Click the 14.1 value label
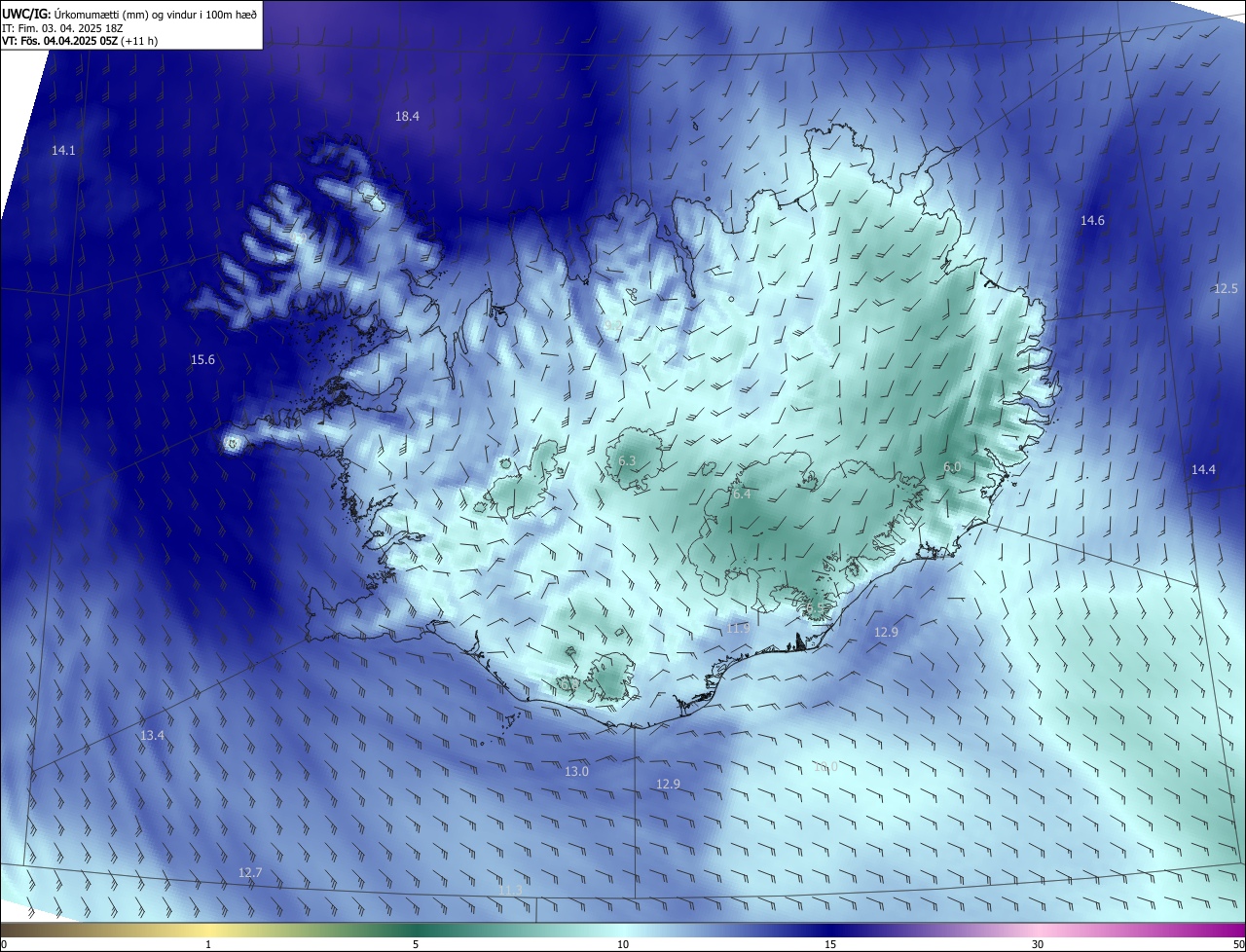This screenshot has height=952, width=1246. 63,150
